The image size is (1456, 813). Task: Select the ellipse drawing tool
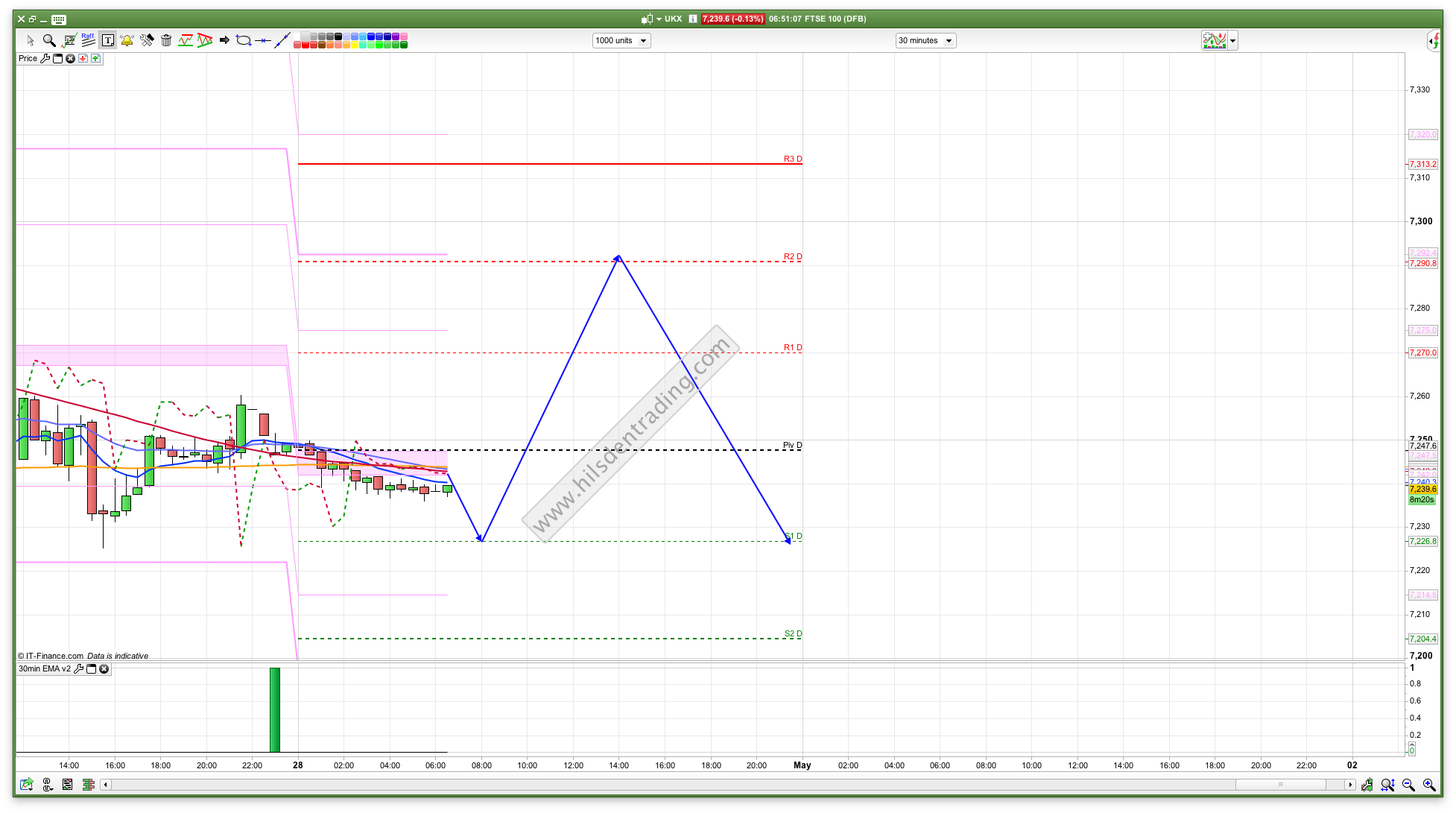tap(244, 40)
